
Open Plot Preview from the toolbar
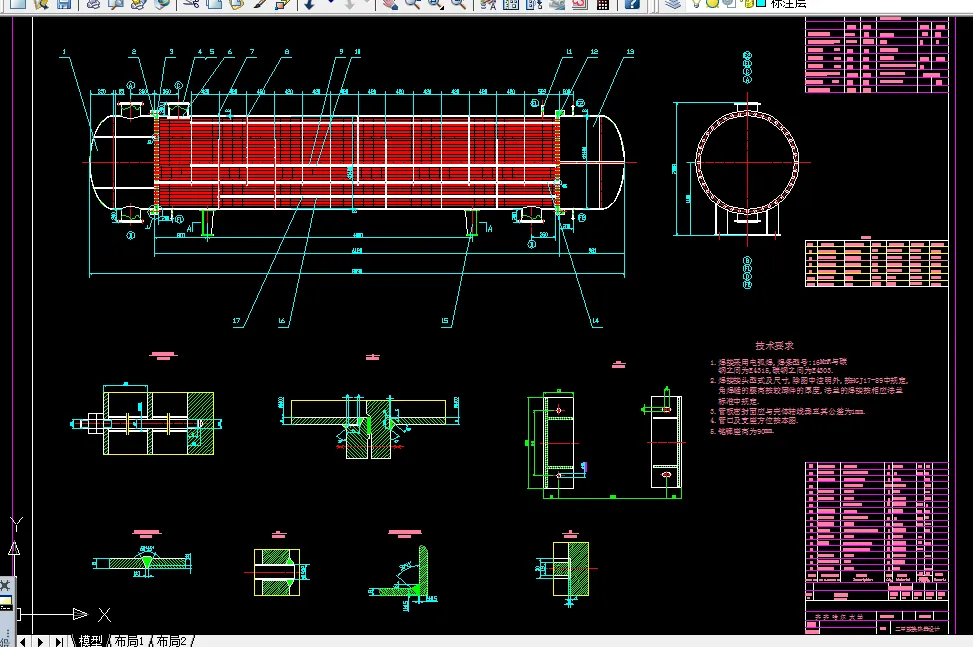tap(115, 4)
